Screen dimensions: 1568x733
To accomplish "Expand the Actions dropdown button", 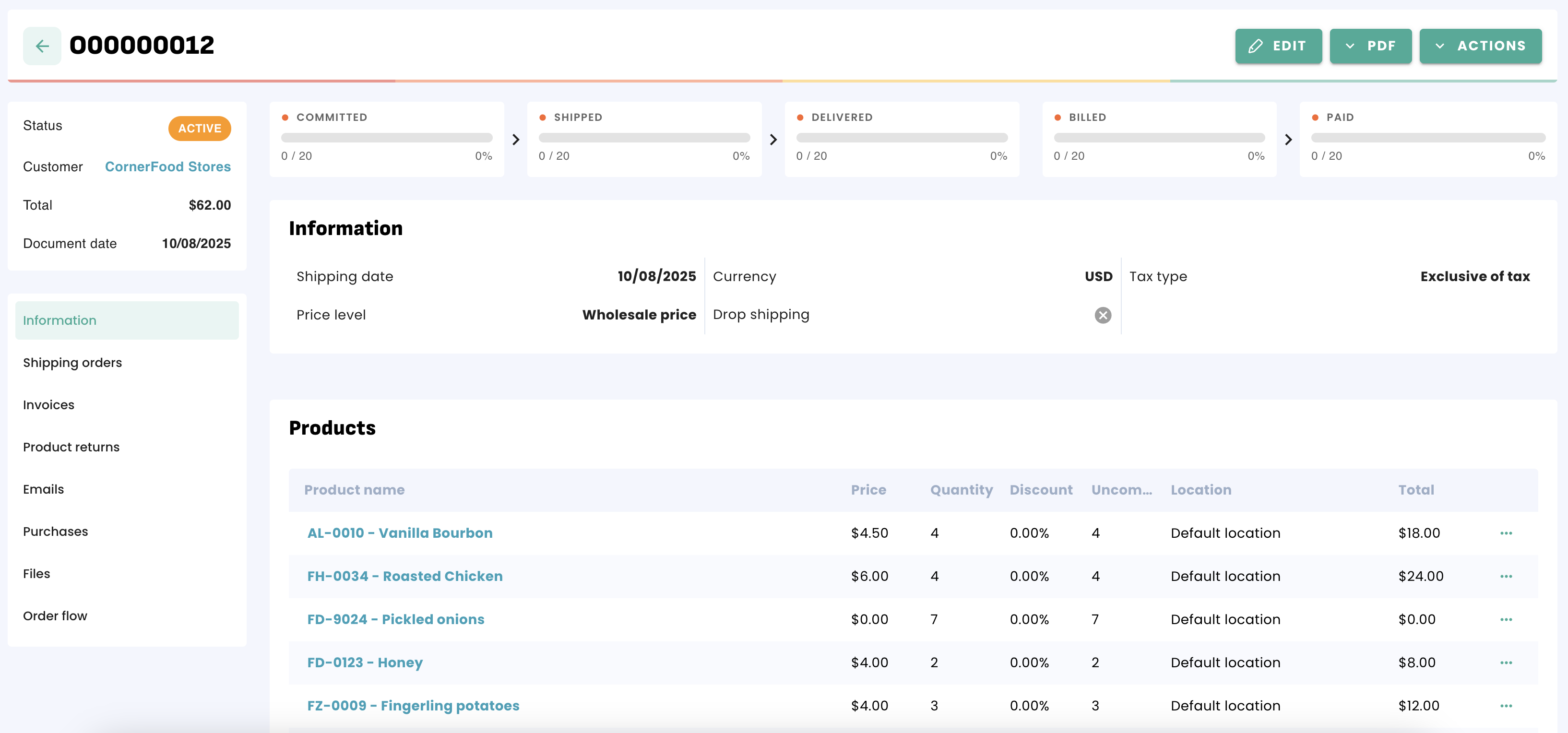I will (x=1480, y=46).
